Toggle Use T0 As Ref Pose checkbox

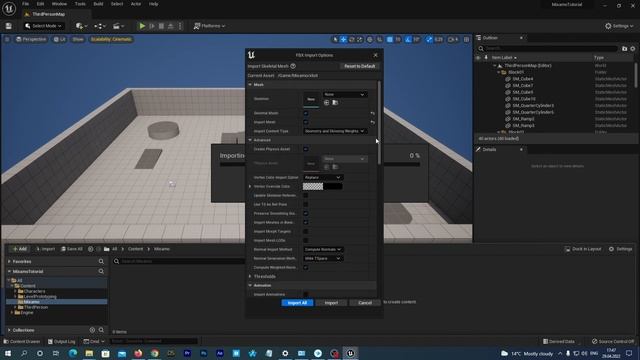point(306,204)
